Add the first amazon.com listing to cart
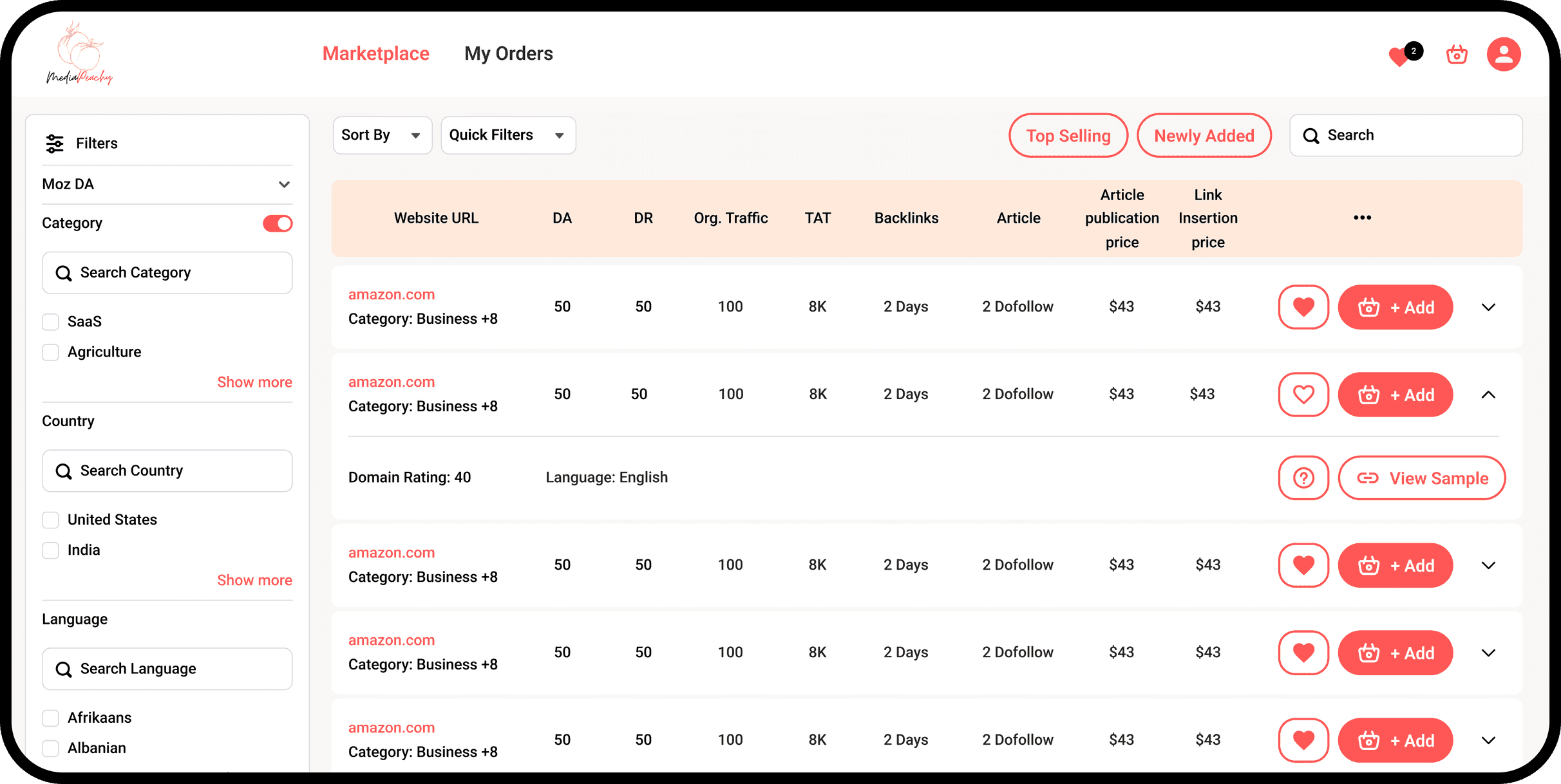Image resolution: width=1561 pixels, height=784 pixels. click(1395, 307)
